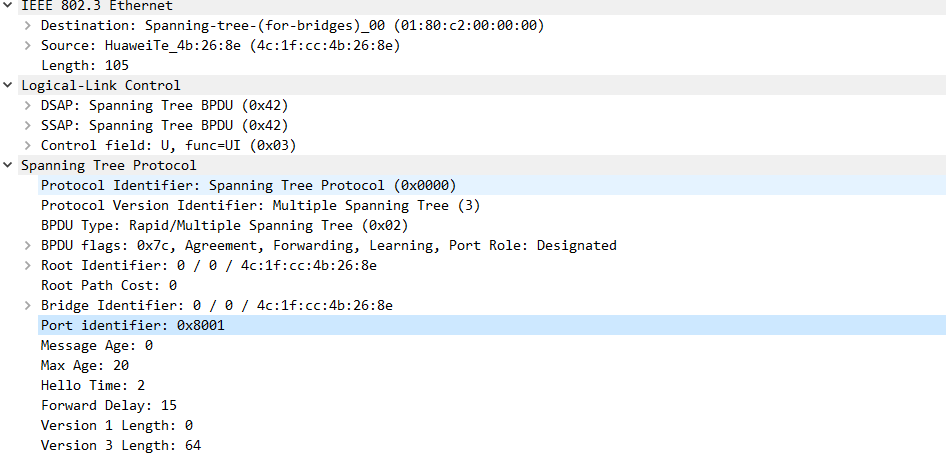Select the Root Path Cost row
Image resolution: width=946 pixels, height=456 pixels.
point(108,285)
